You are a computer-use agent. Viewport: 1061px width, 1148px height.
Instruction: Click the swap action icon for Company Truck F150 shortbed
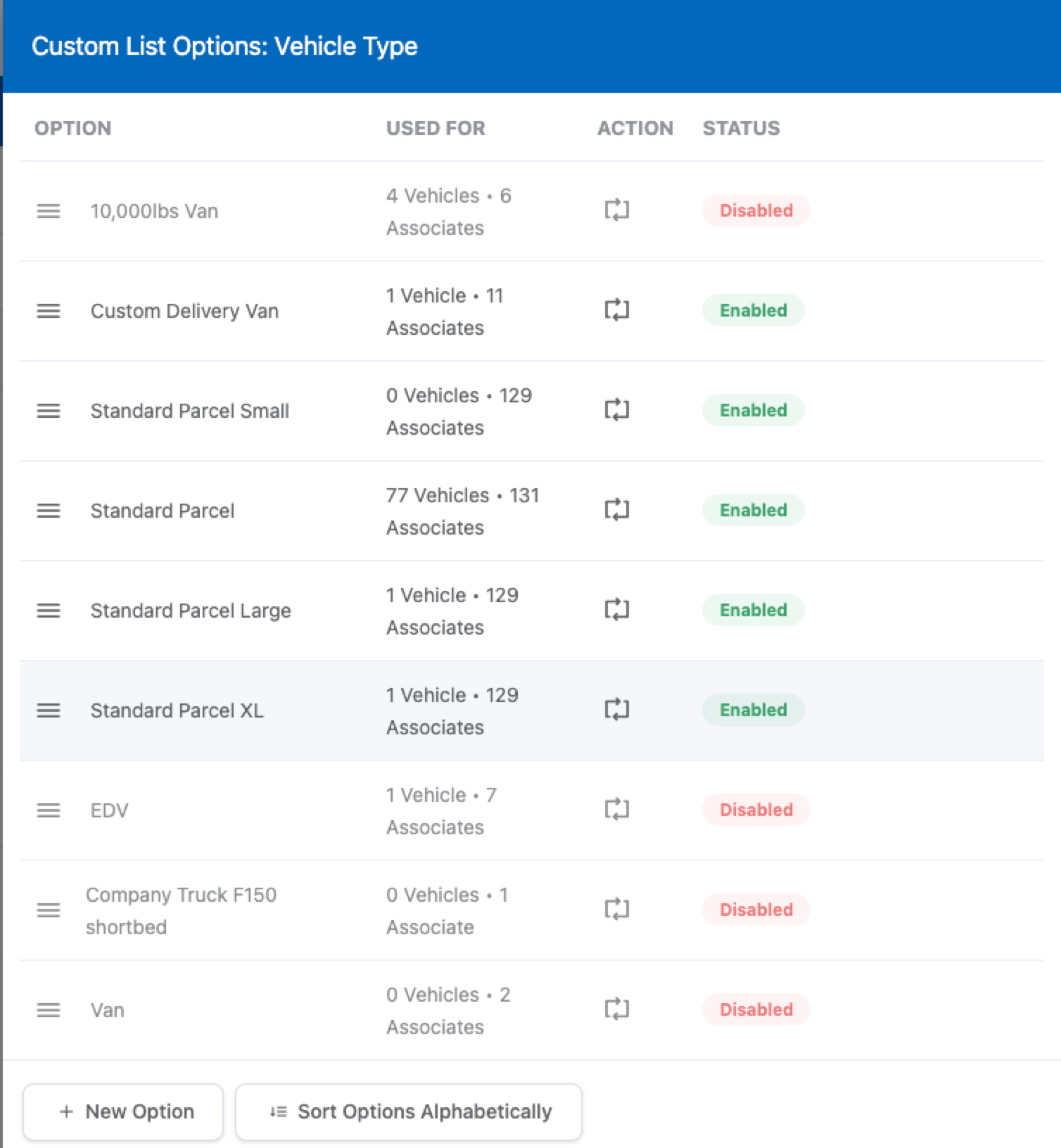616,910
